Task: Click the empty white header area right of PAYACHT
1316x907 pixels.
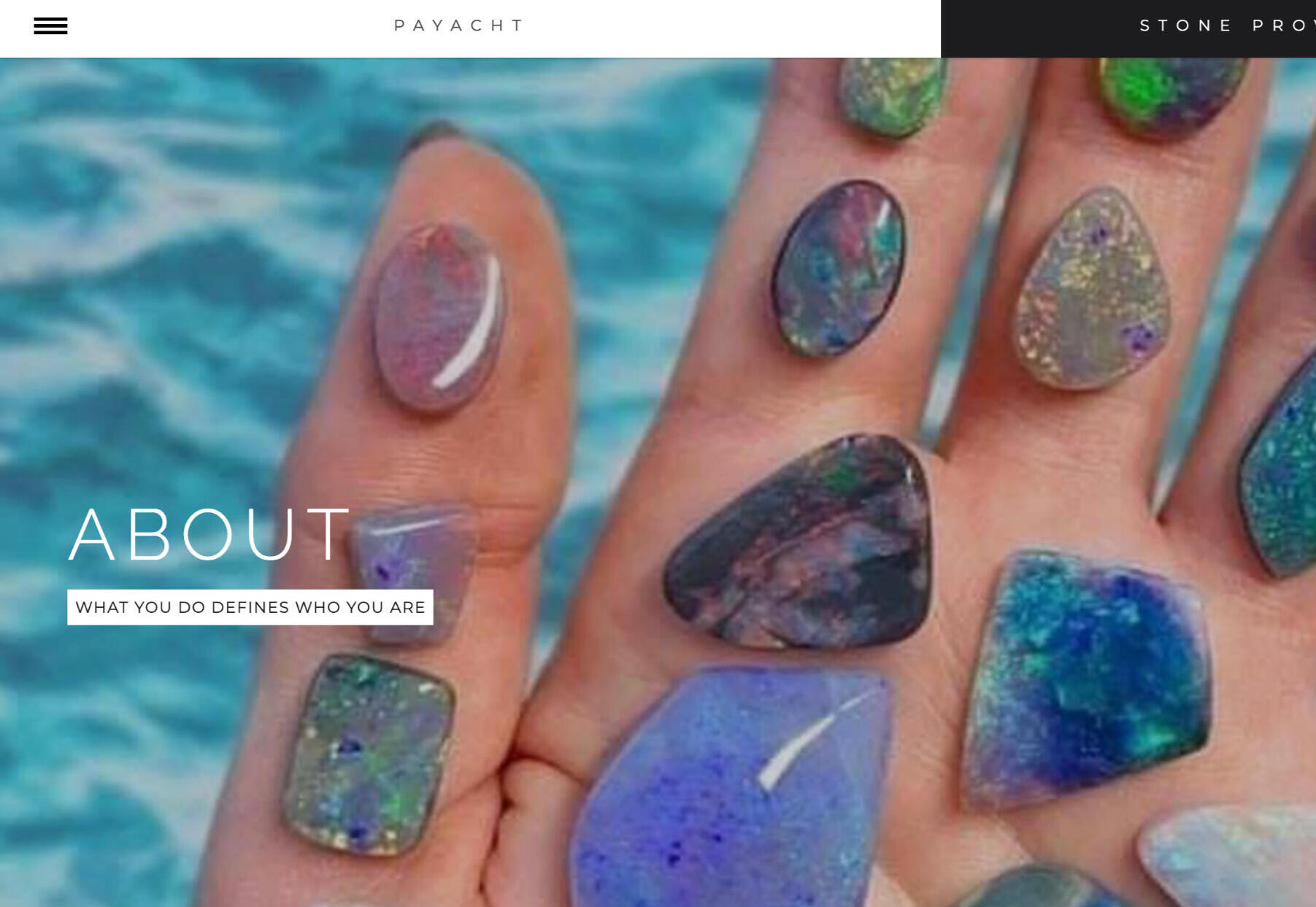Action: [730, 28]
